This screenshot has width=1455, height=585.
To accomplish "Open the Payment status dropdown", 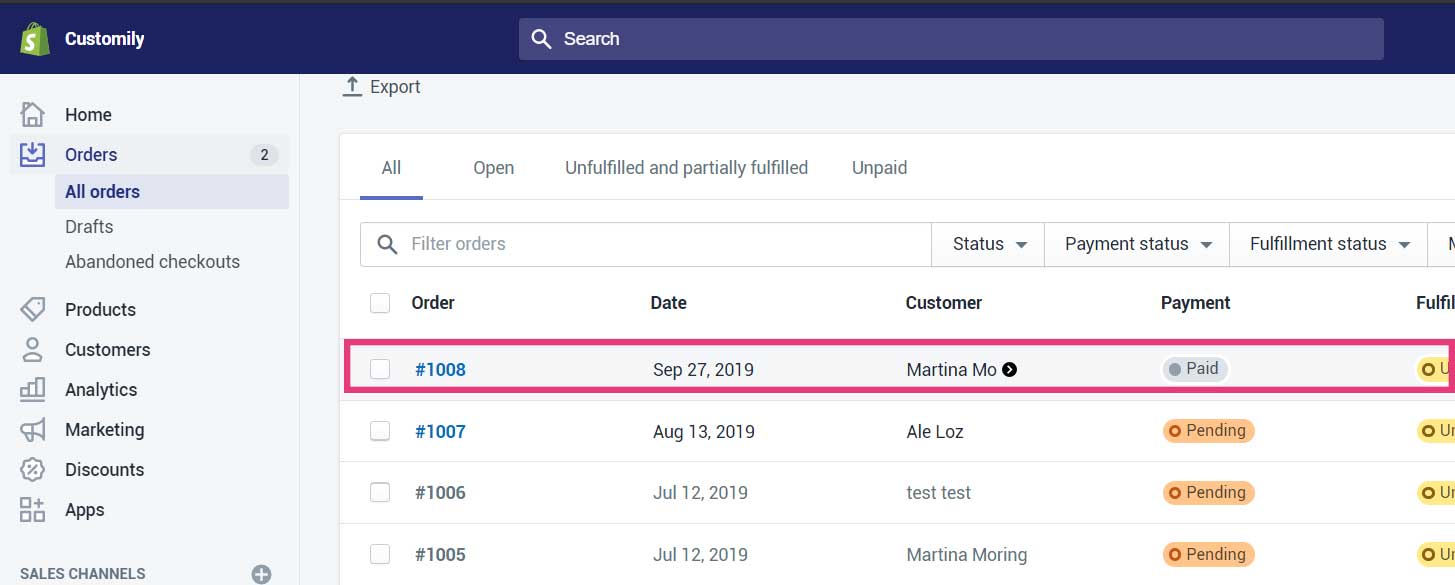I will click(1137, 244).
